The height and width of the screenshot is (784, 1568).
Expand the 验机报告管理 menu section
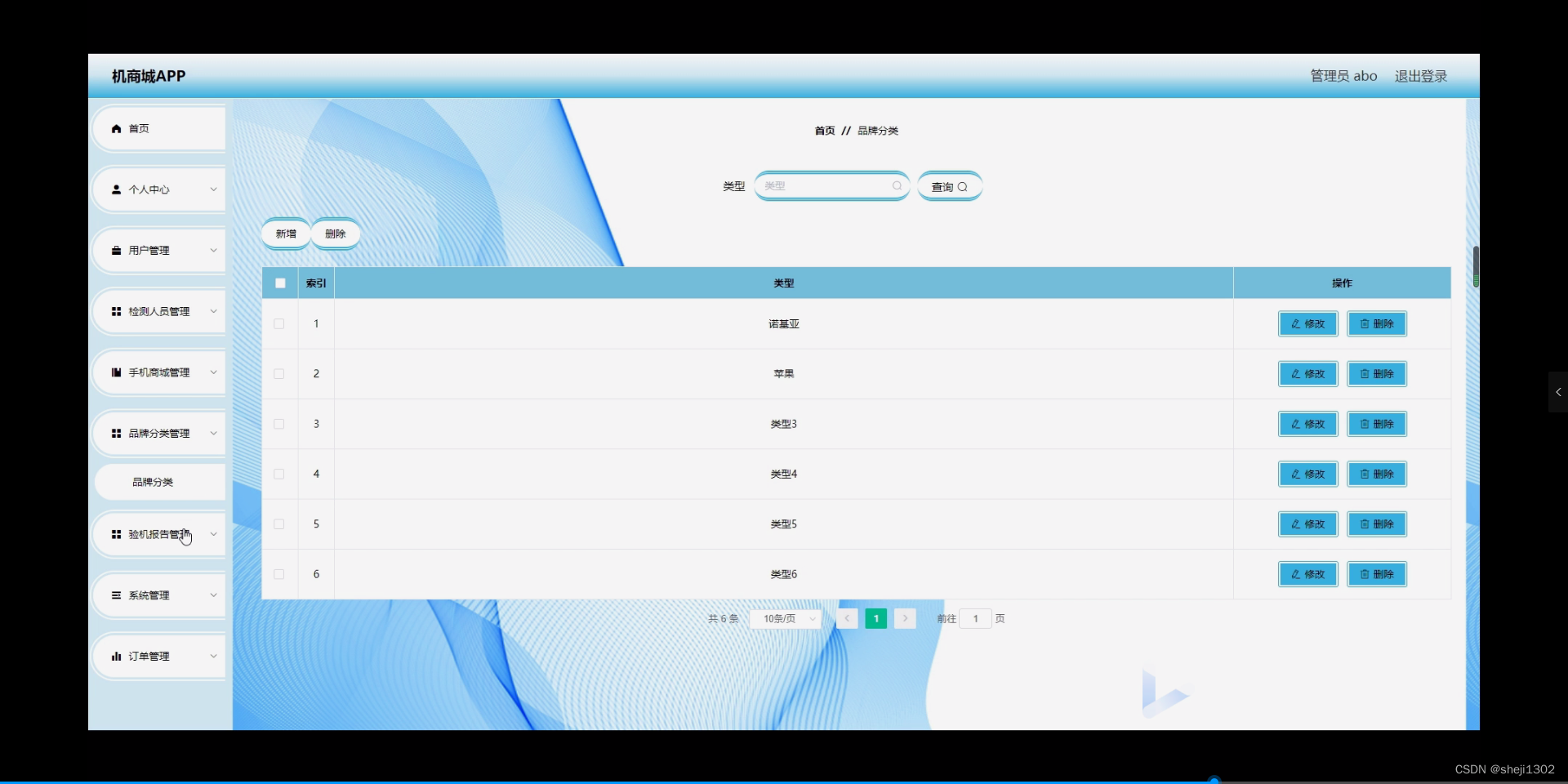coord(158,534)
